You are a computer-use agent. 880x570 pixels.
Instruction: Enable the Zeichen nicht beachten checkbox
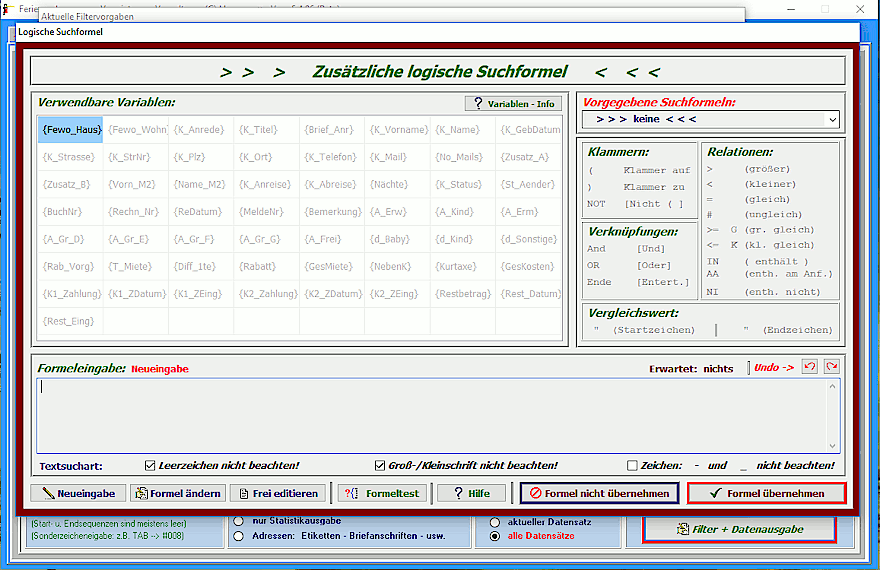click(632, 466)
